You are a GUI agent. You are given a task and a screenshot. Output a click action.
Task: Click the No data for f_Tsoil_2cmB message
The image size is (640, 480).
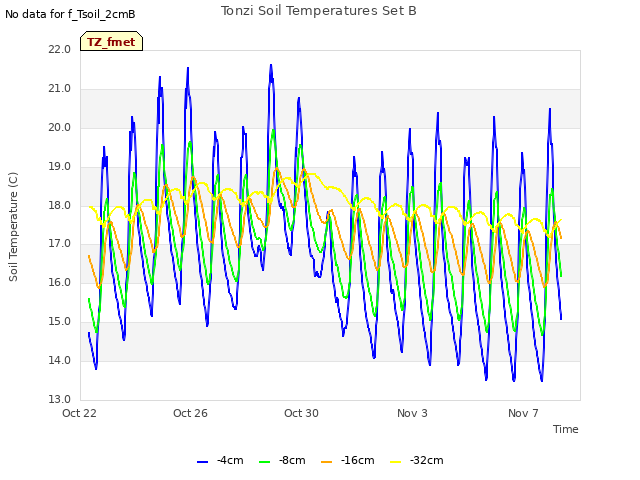[x=70, y=14]
